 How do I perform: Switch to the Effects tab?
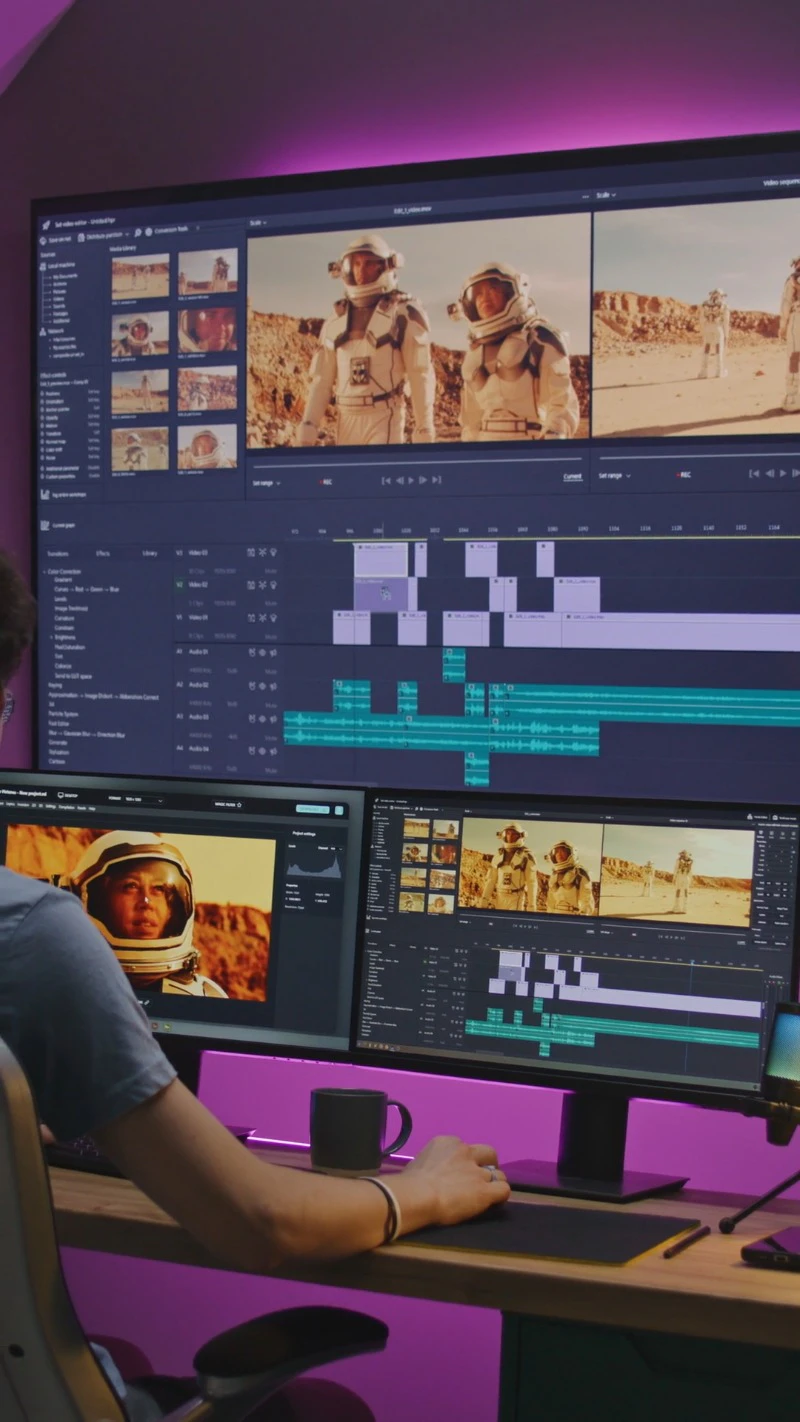tap(103, 553)
